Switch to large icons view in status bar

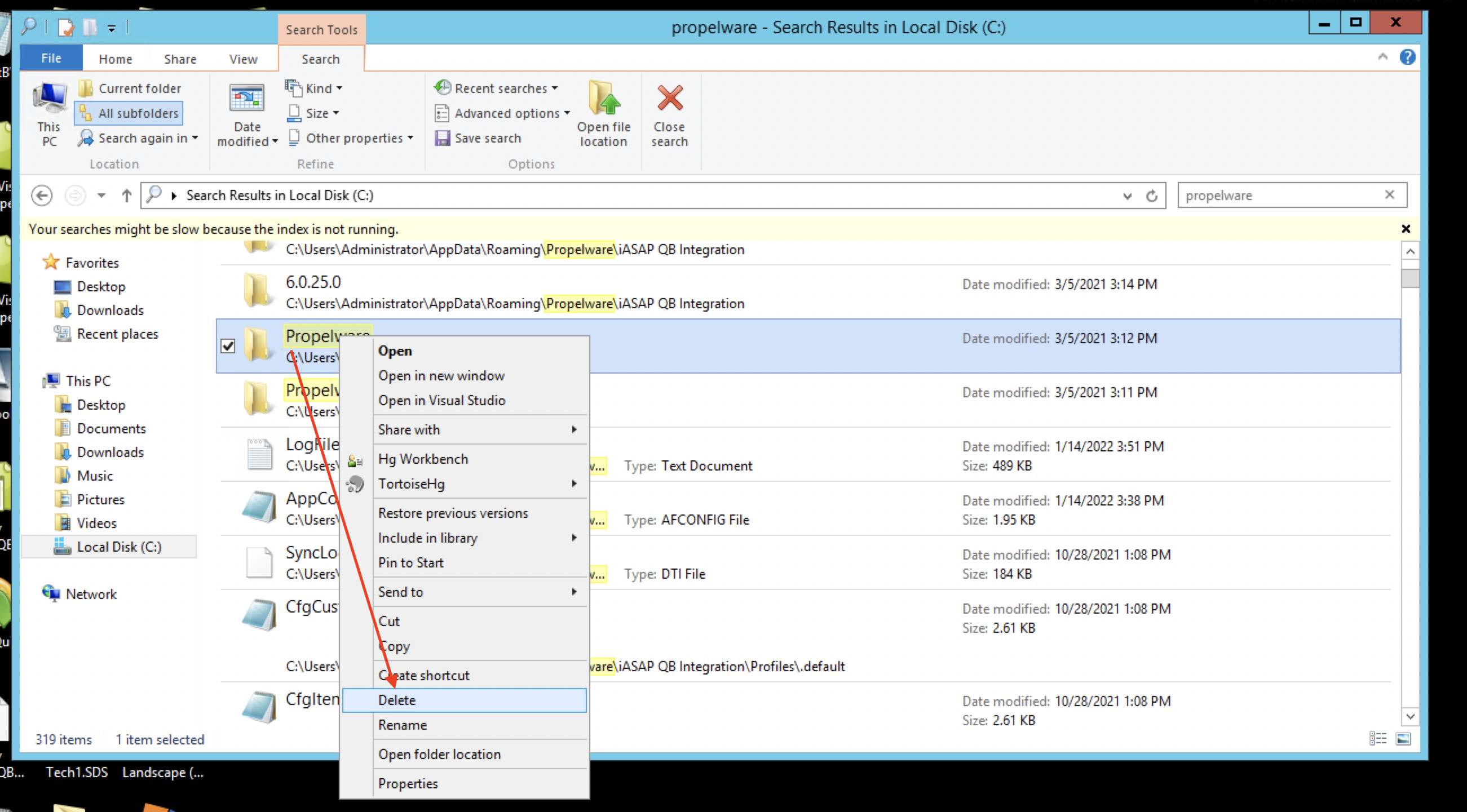coord(1403,739)
